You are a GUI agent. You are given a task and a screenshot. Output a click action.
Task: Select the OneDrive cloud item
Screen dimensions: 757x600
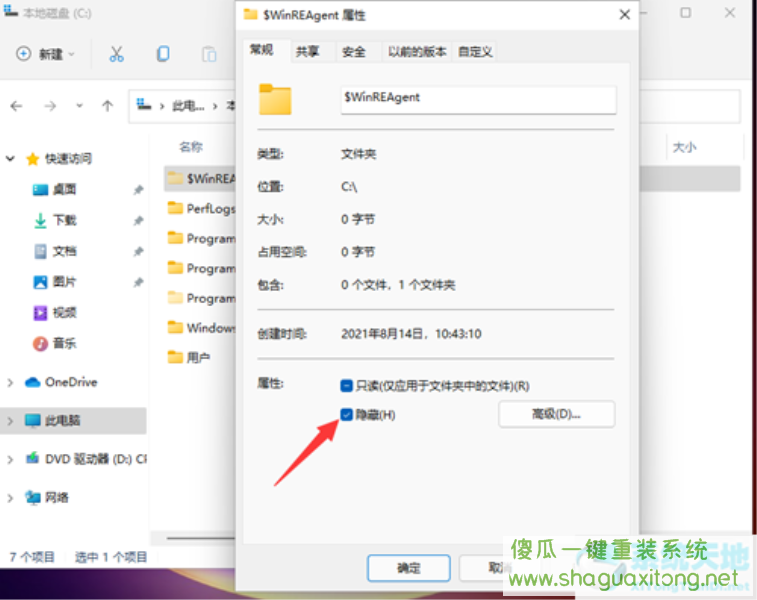(61, 382)
